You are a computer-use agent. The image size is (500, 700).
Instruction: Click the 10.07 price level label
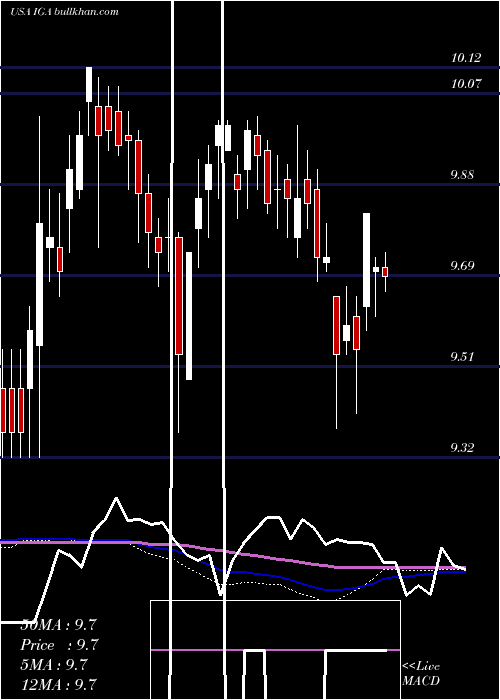tap(466, 83)
